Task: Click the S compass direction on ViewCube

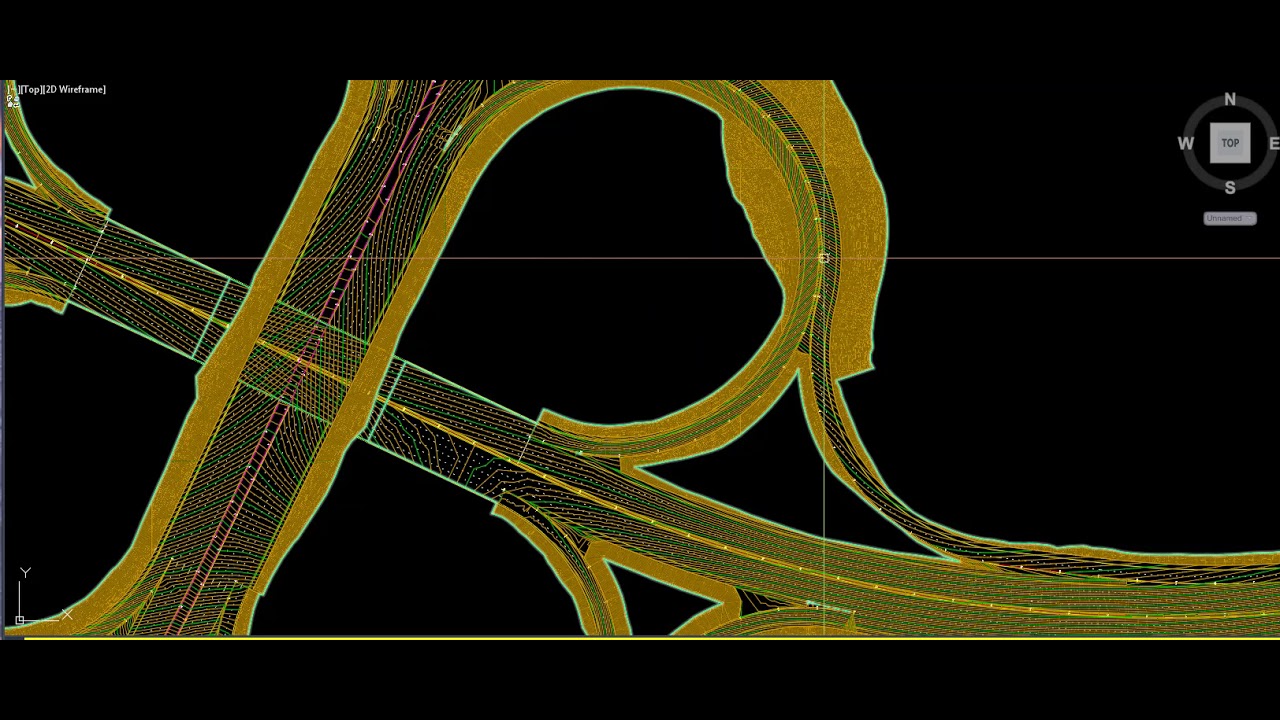Action: point(1230,188)
